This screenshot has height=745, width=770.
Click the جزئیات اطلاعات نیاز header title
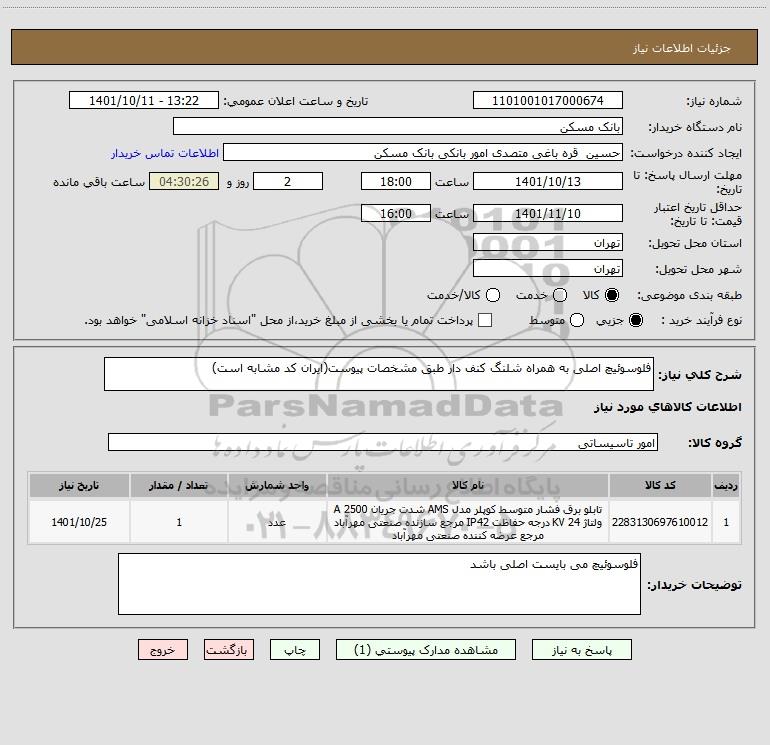682,48
